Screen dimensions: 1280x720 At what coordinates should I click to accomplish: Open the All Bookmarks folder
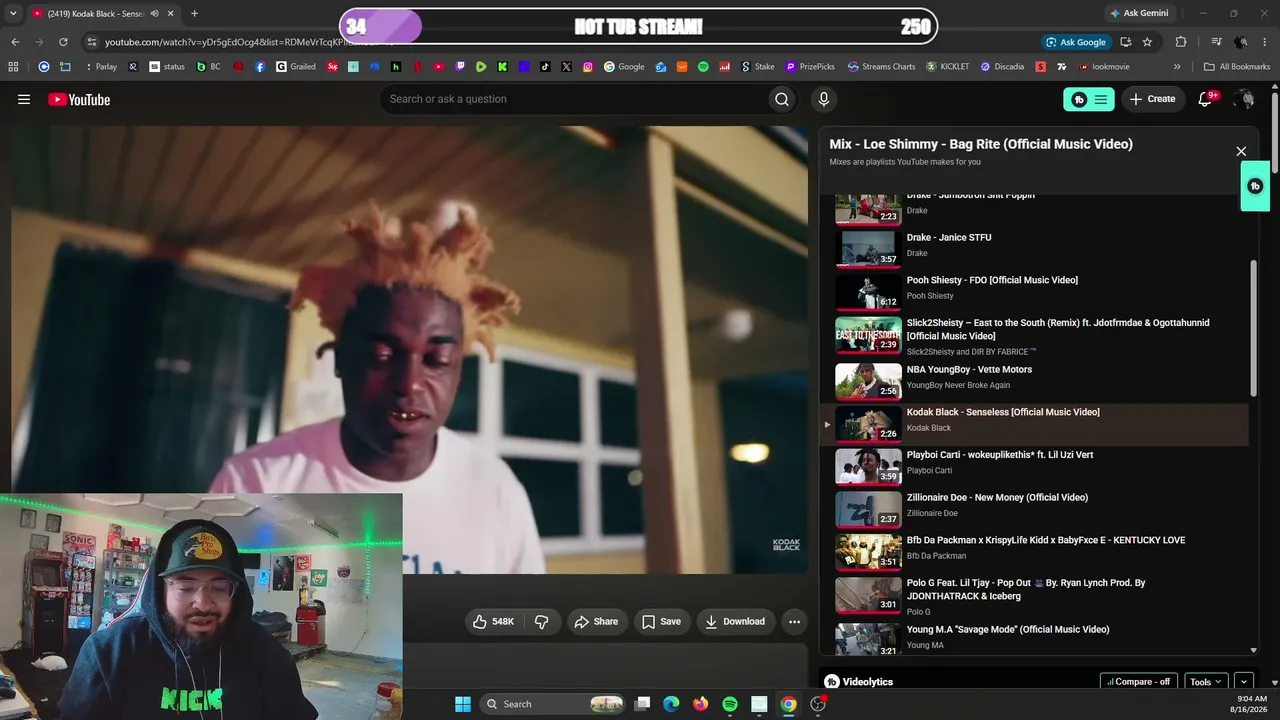tap(1237, 67)
